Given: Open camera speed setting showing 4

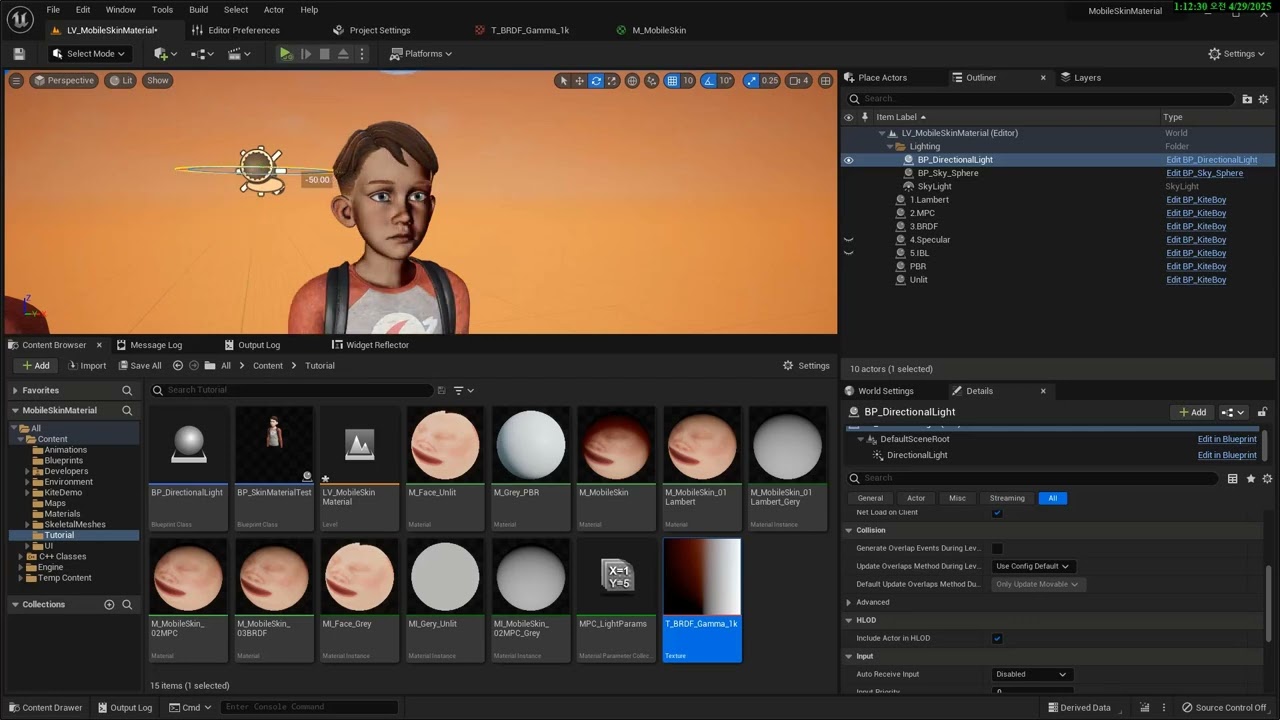Looking at the screenshot, I should 799,81.
